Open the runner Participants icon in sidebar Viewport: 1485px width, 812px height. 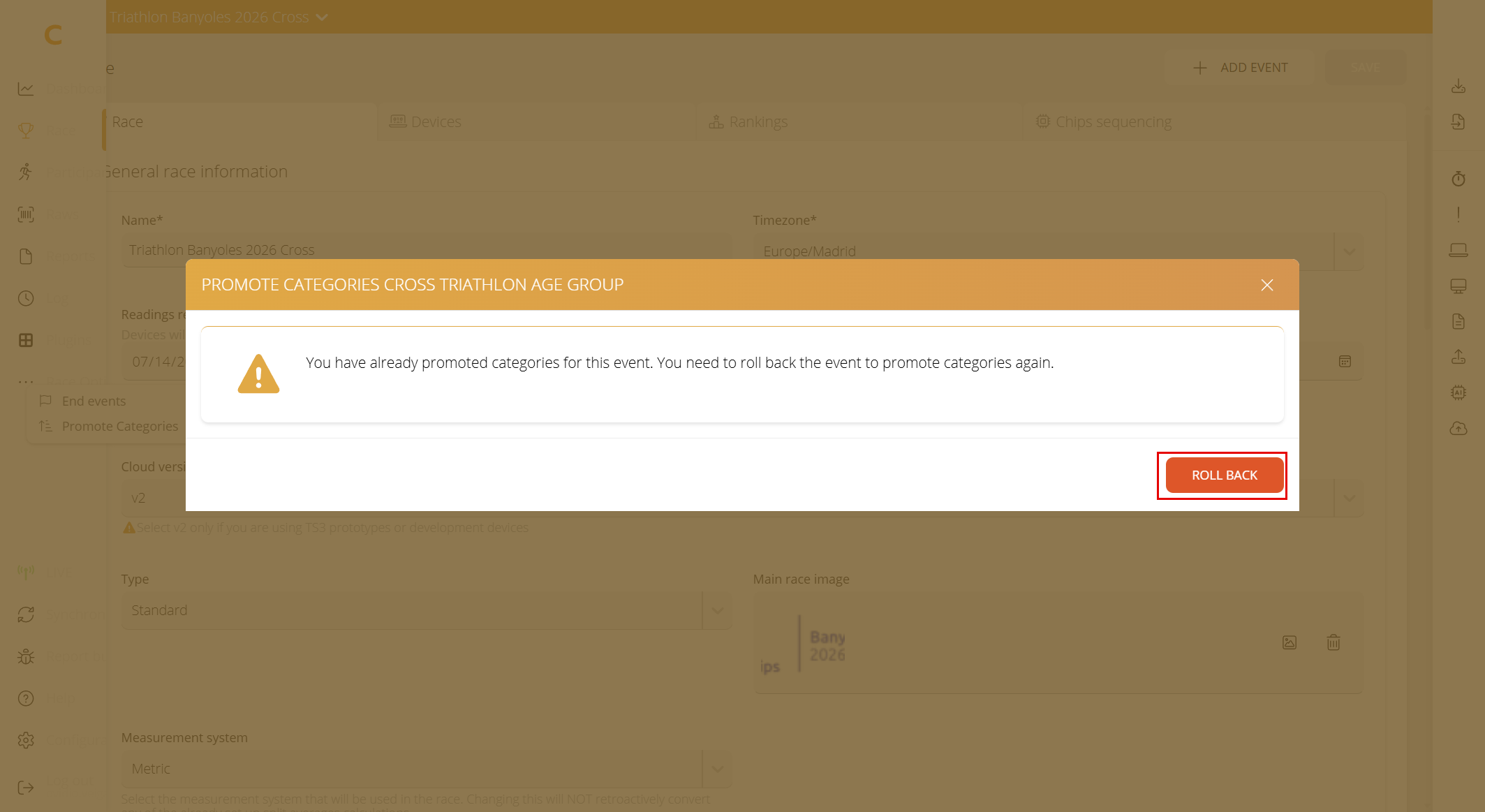tap(26, 172)
